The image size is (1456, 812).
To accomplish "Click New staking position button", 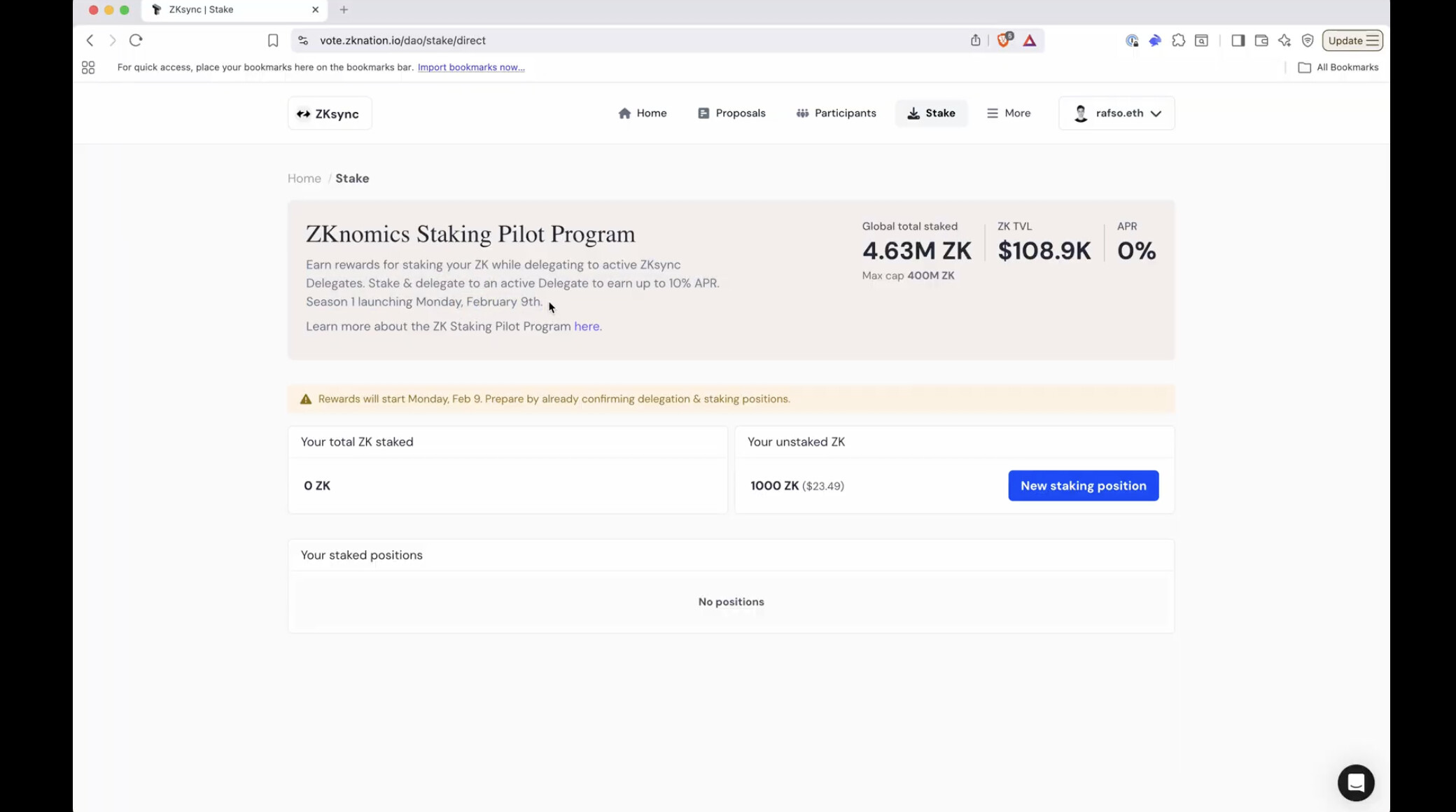I will pos(1083,486).
